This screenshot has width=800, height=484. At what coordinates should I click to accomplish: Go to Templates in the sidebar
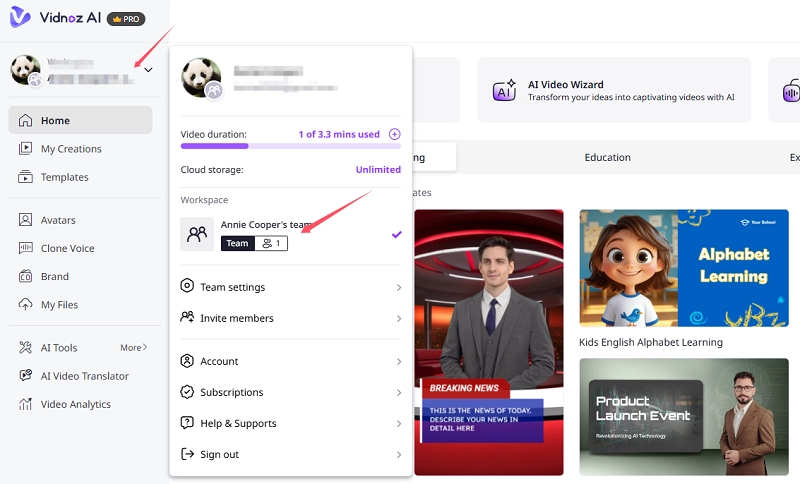click(x=64, y=177)
